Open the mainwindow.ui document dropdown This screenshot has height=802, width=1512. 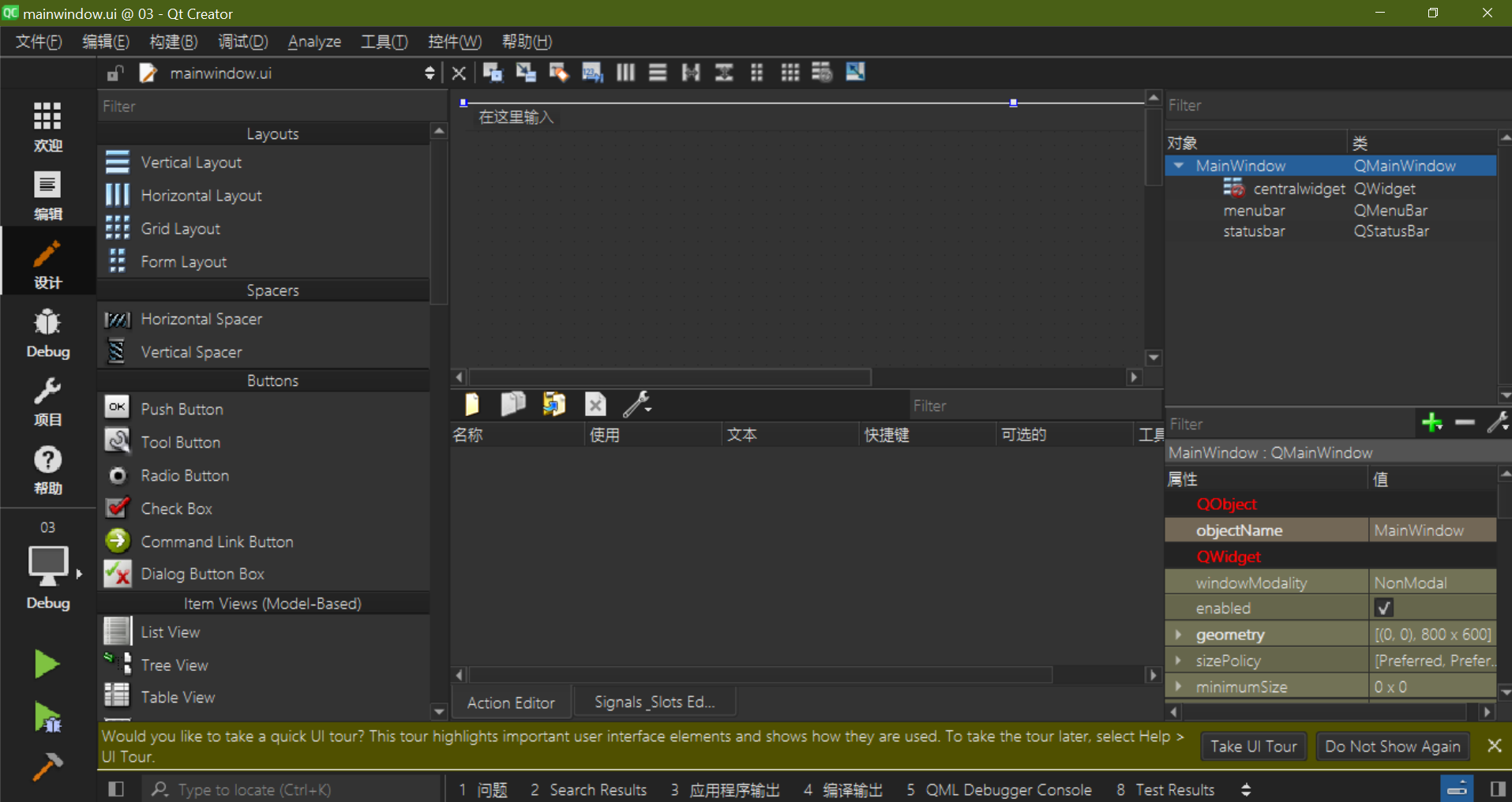tap(430, 73)
